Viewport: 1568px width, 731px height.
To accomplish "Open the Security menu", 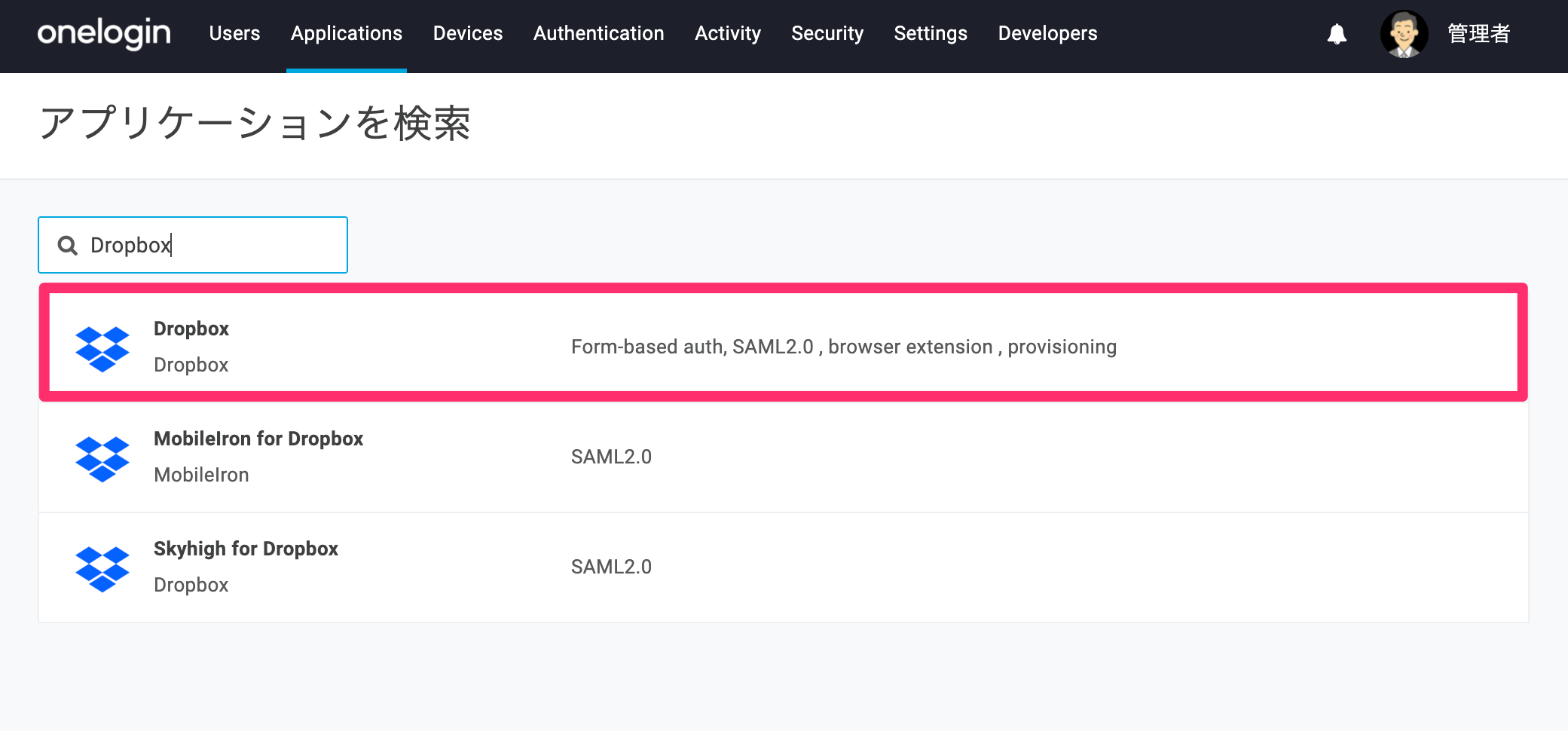I will tap(827, 33).
